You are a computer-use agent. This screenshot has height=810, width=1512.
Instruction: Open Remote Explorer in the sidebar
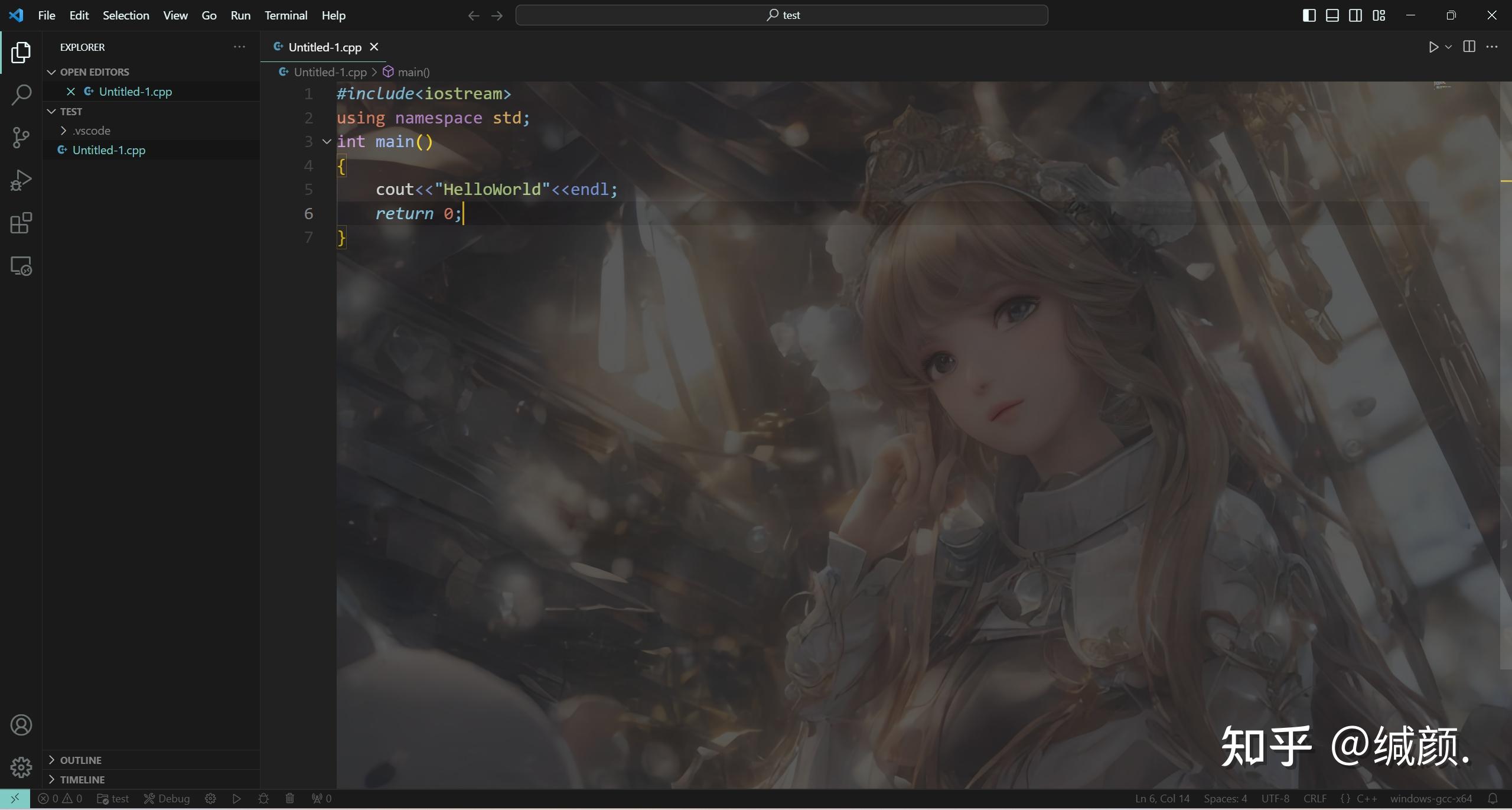tap(21, 266)
